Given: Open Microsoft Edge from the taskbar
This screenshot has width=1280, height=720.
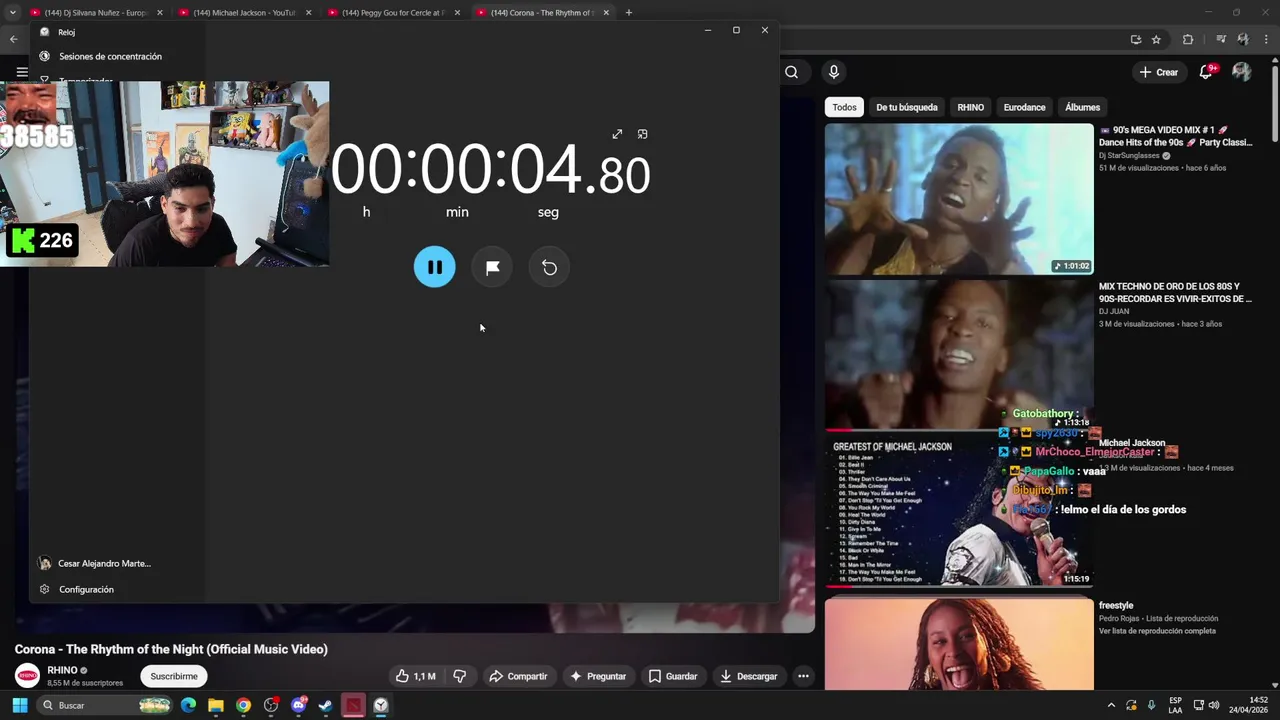Looking at the screenshot, I should coord(188,705).
